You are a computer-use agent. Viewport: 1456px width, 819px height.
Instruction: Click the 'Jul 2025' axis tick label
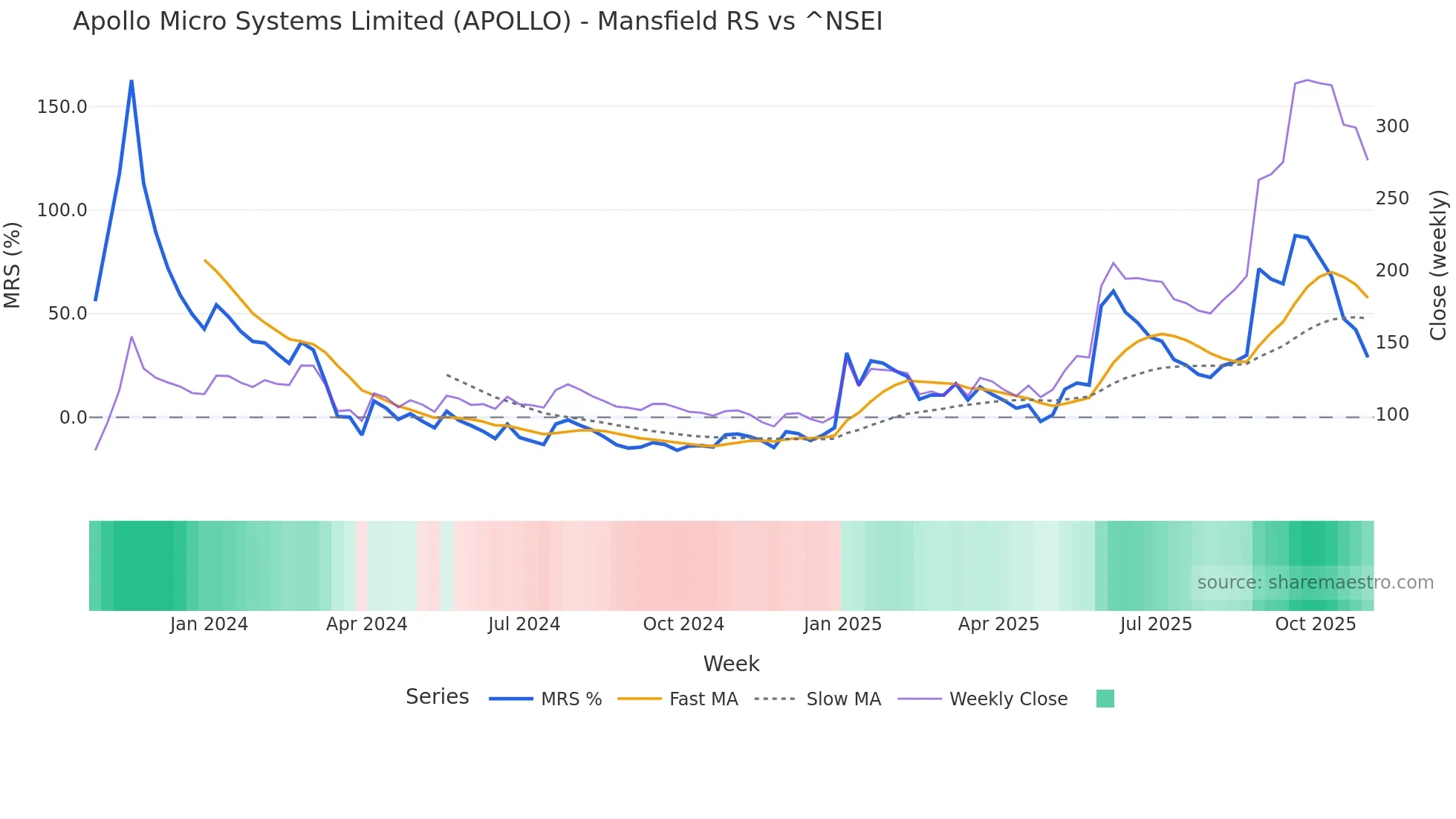tap(1156, 624)
